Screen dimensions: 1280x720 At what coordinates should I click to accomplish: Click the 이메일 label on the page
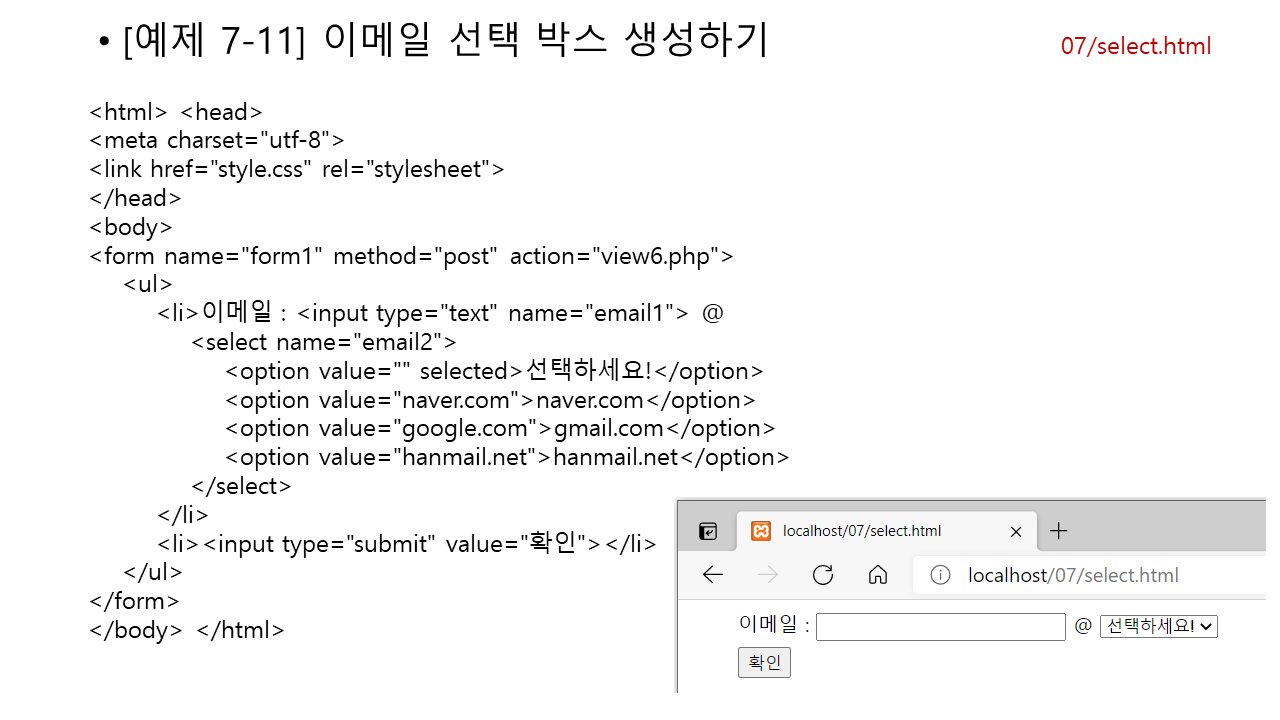[x=768, y=624]
